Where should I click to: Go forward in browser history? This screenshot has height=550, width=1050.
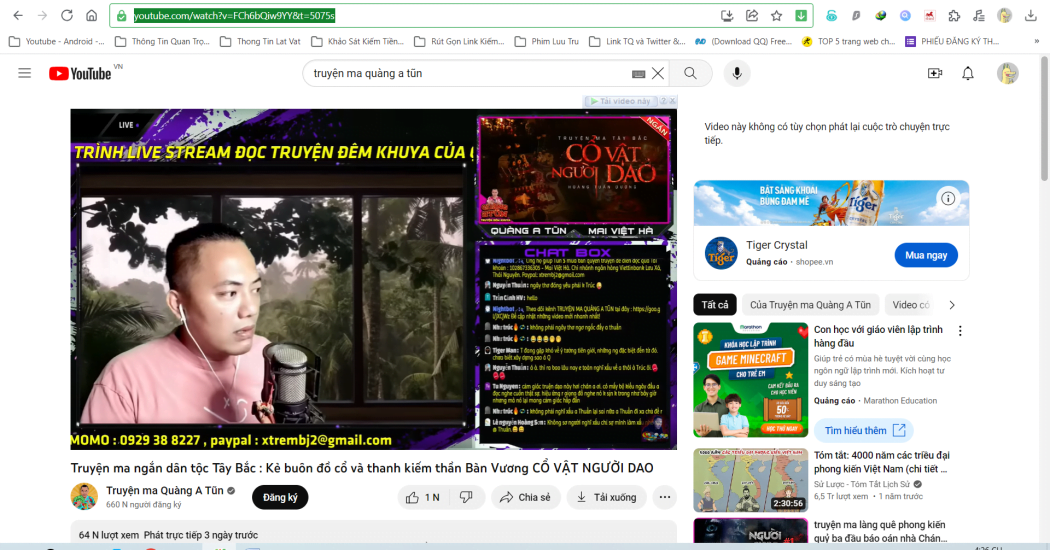click(x=42, y=15)
